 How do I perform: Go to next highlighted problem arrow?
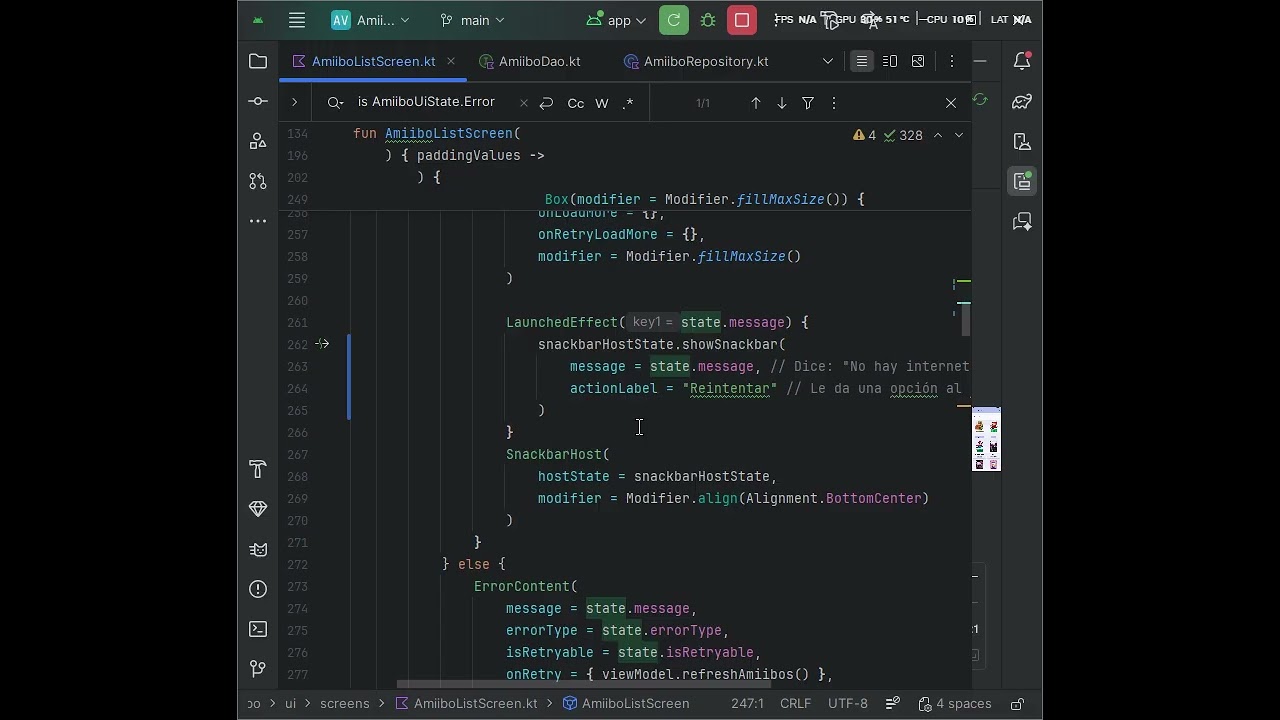point(959,135)
